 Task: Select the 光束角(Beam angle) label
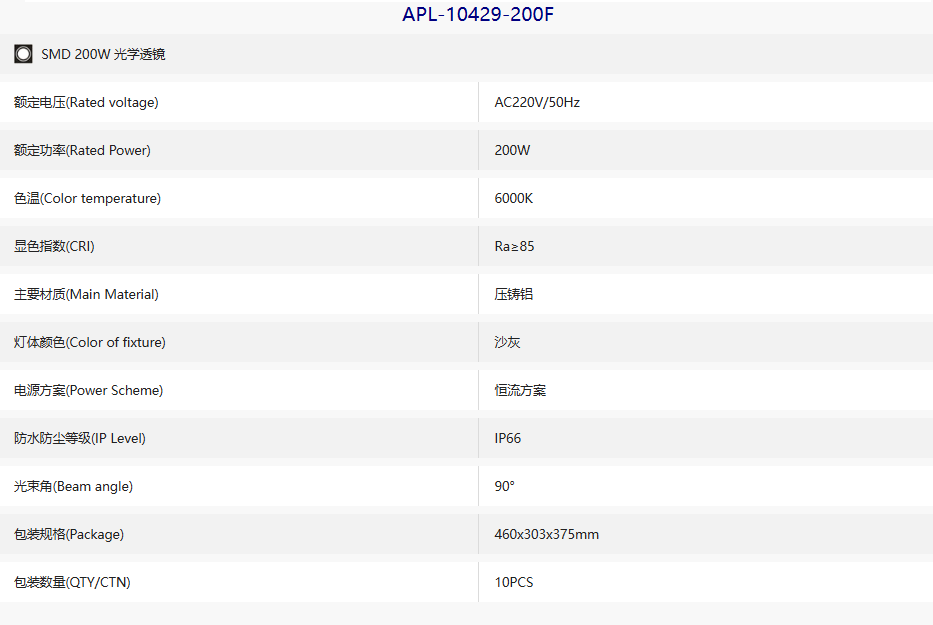[x=73, y=486]
